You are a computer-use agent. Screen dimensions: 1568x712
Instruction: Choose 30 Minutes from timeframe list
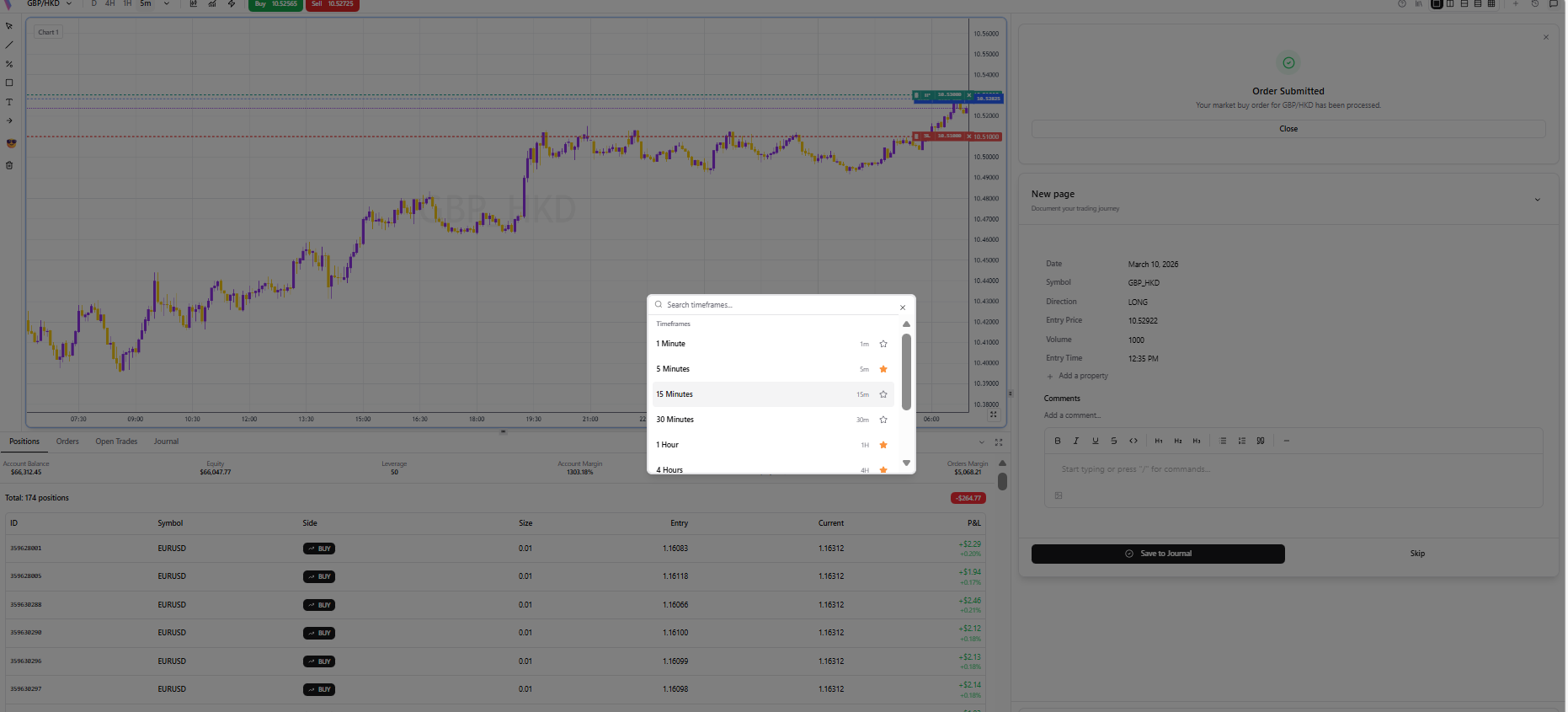pyautogui.click(x=675, y=420)
